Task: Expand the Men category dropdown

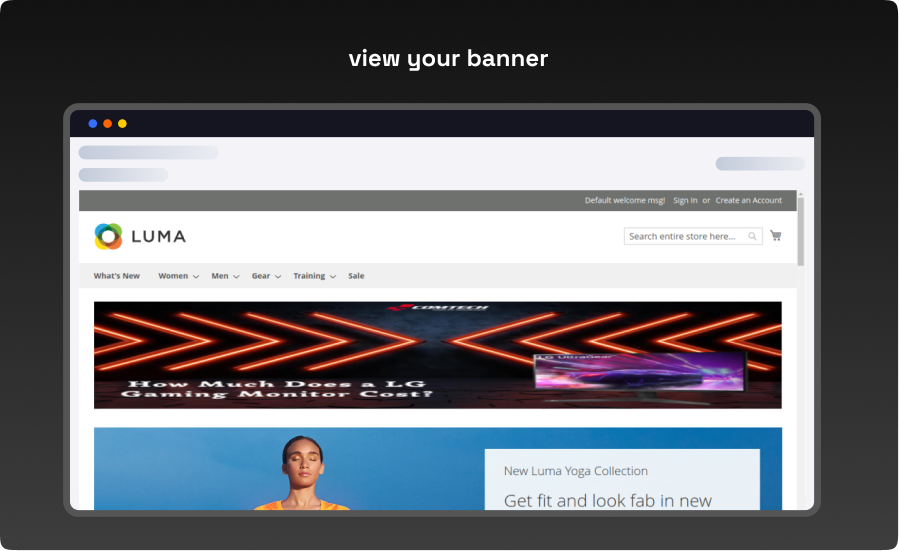Action: (x=224, y=276)
